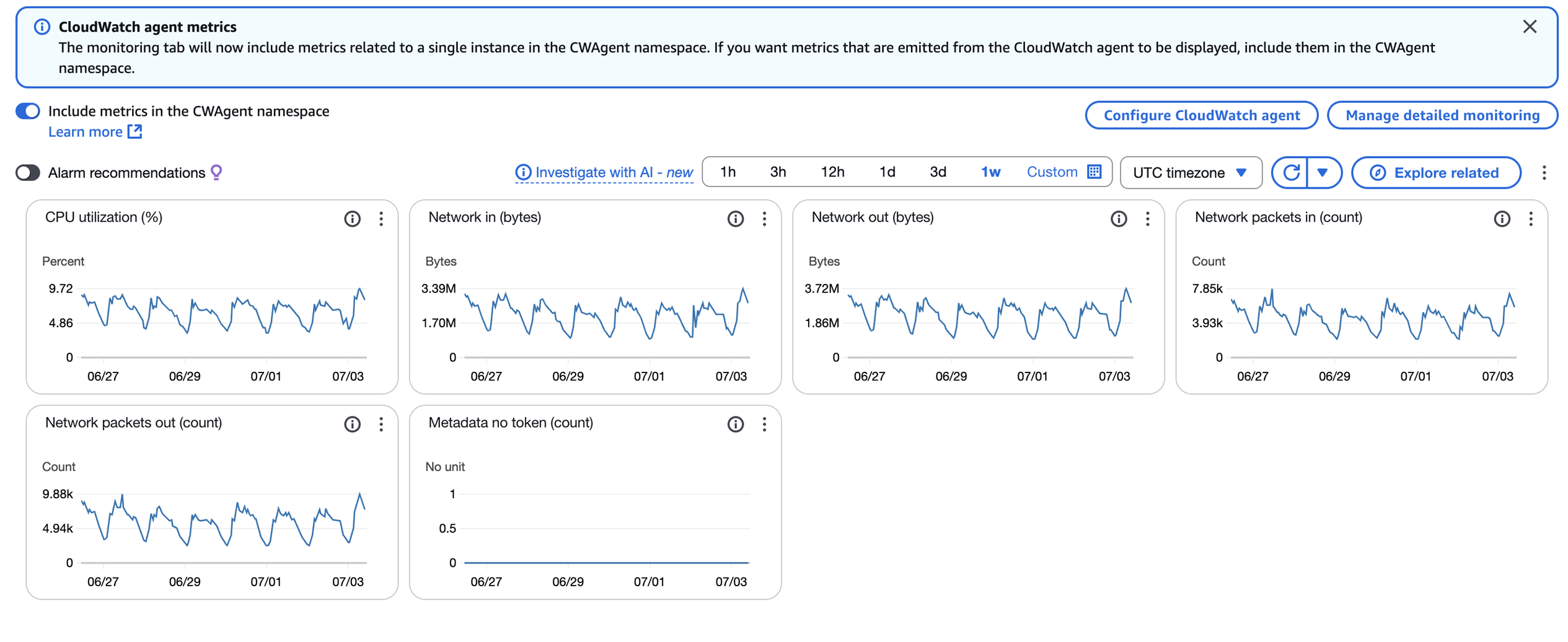Open Network packets out chart options menu

(x=381, y=424)
